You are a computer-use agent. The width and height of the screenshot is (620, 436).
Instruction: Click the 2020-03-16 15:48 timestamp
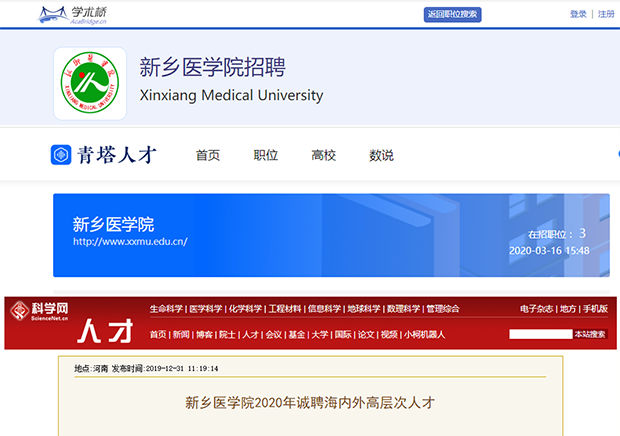click(x=549, y=251)
